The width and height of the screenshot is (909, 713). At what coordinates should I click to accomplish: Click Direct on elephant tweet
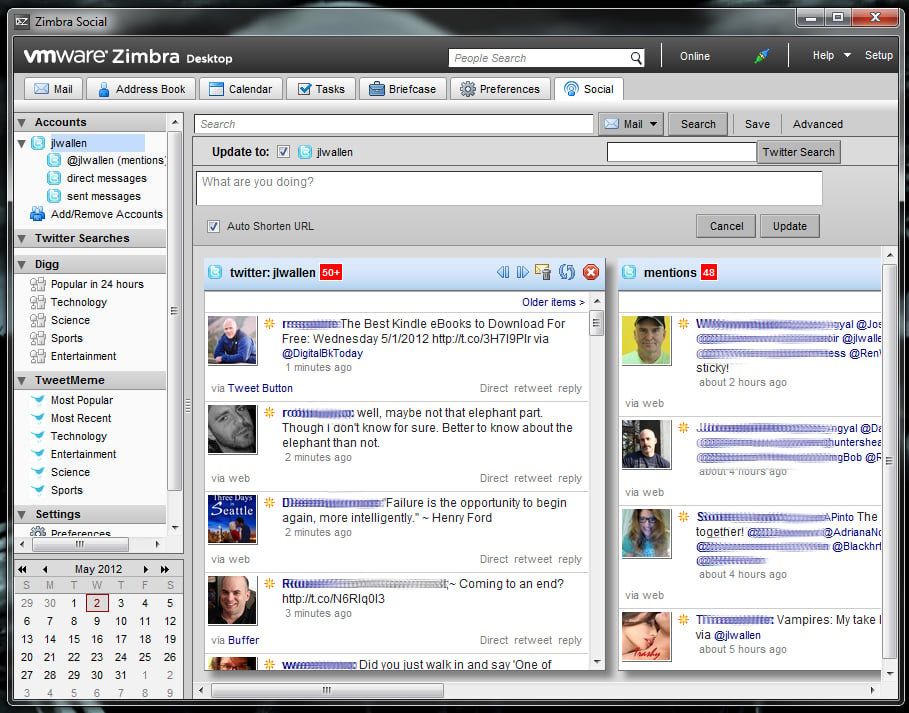pyautogui.click(x=494, y=478)
